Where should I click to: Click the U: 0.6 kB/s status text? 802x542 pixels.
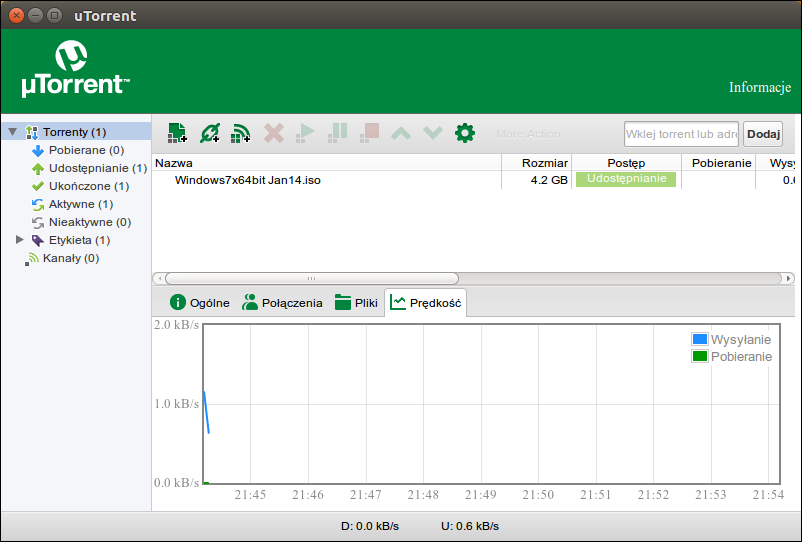point(470,526)
